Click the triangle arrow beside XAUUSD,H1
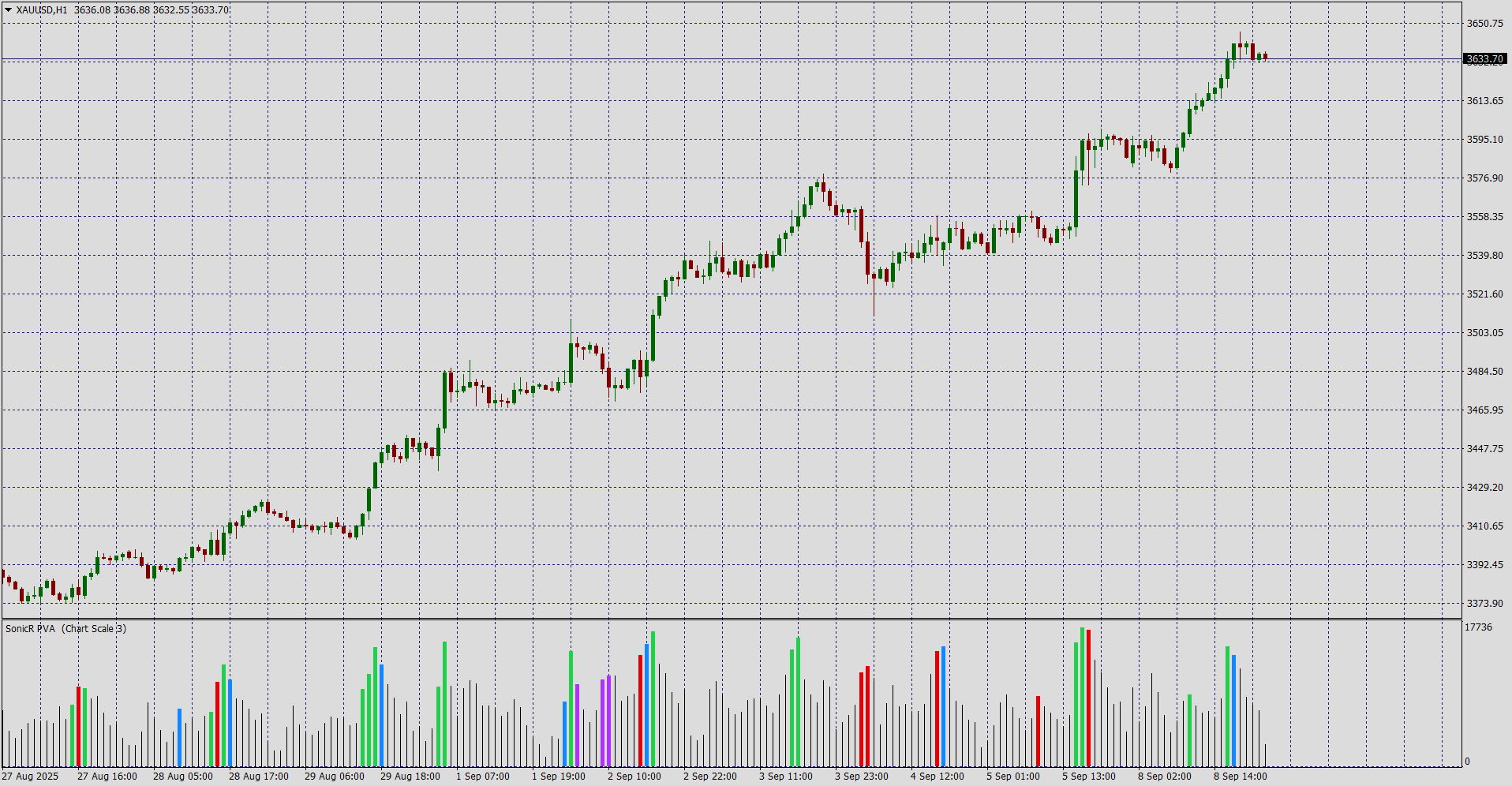This screenshot has width=1512, height=786. pyautogui.click(x=9, y=9)
